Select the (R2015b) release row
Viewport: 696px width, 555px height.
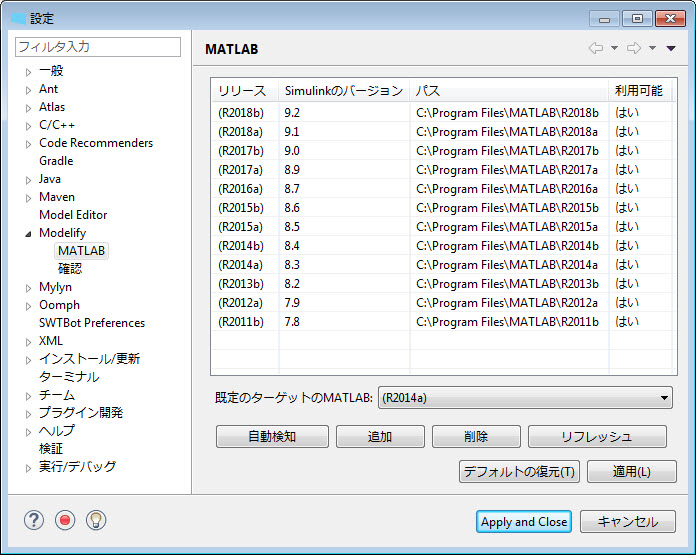[444, 208]
